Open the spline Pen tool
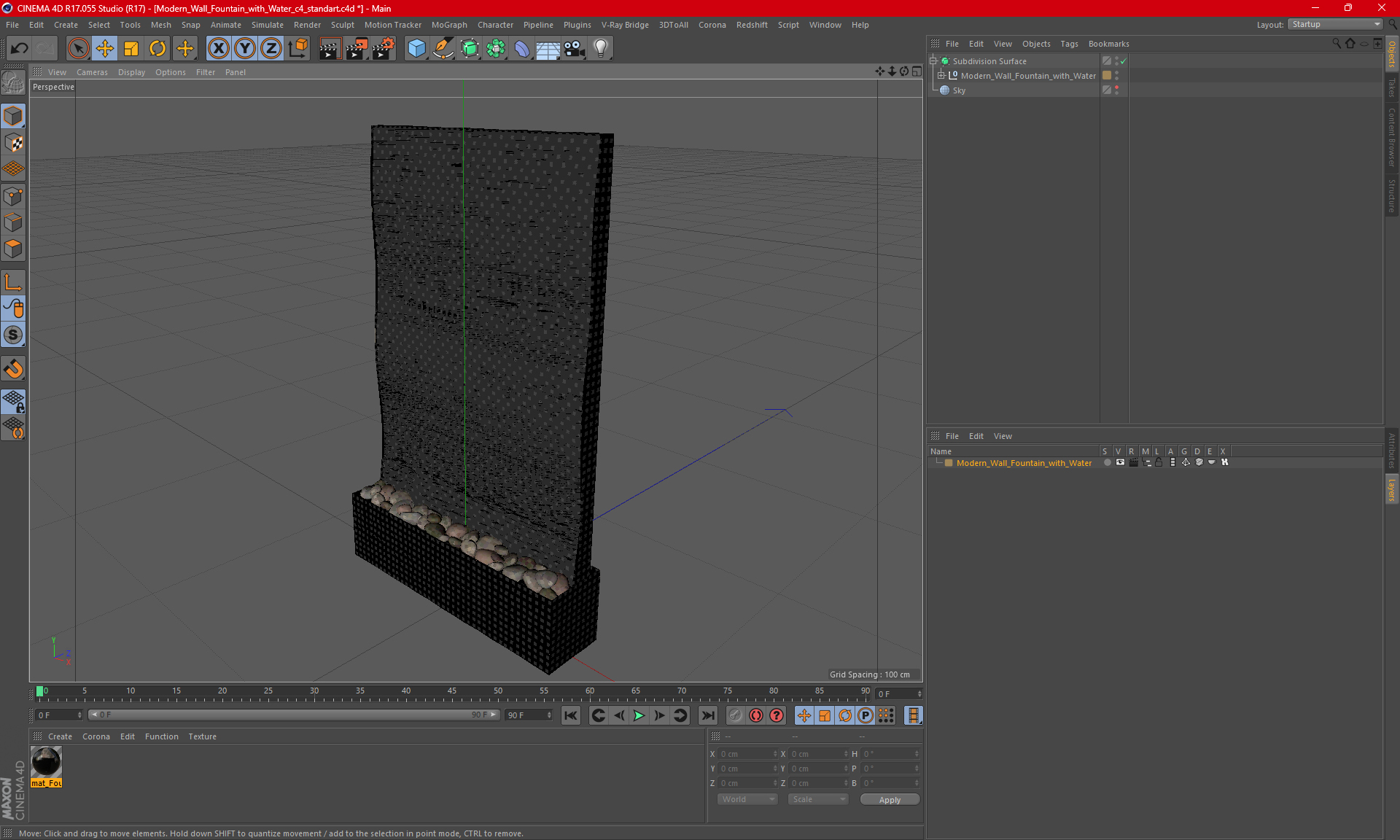 pos(443,49)
